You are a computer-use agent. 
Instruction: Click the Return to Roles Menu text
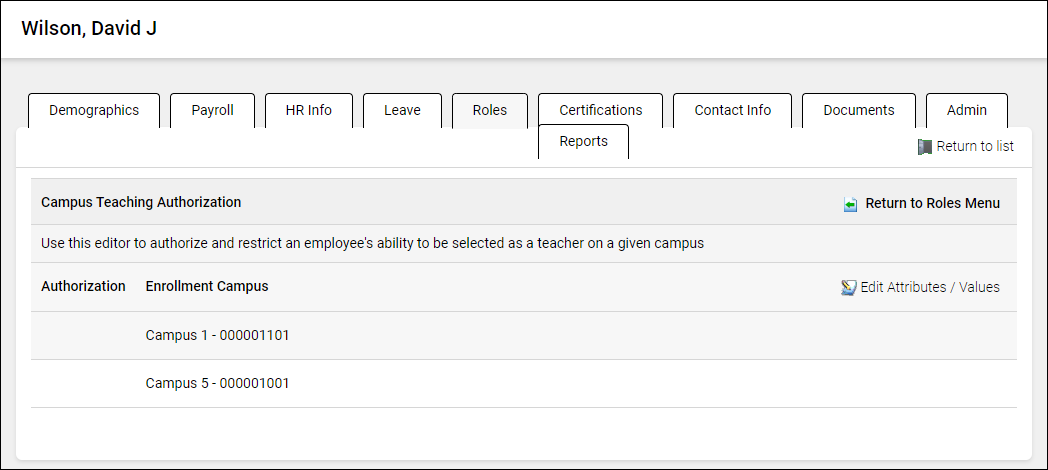932,203
